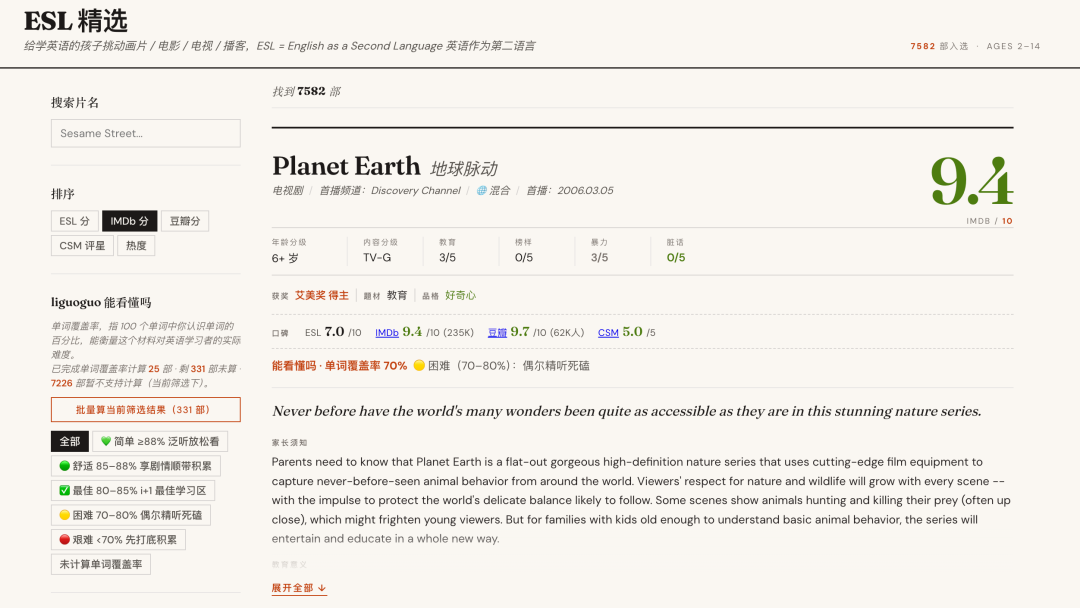Focus the 搜索片名 search field
Viewport: 1080px width, 608px height.
tap(145, 134)
